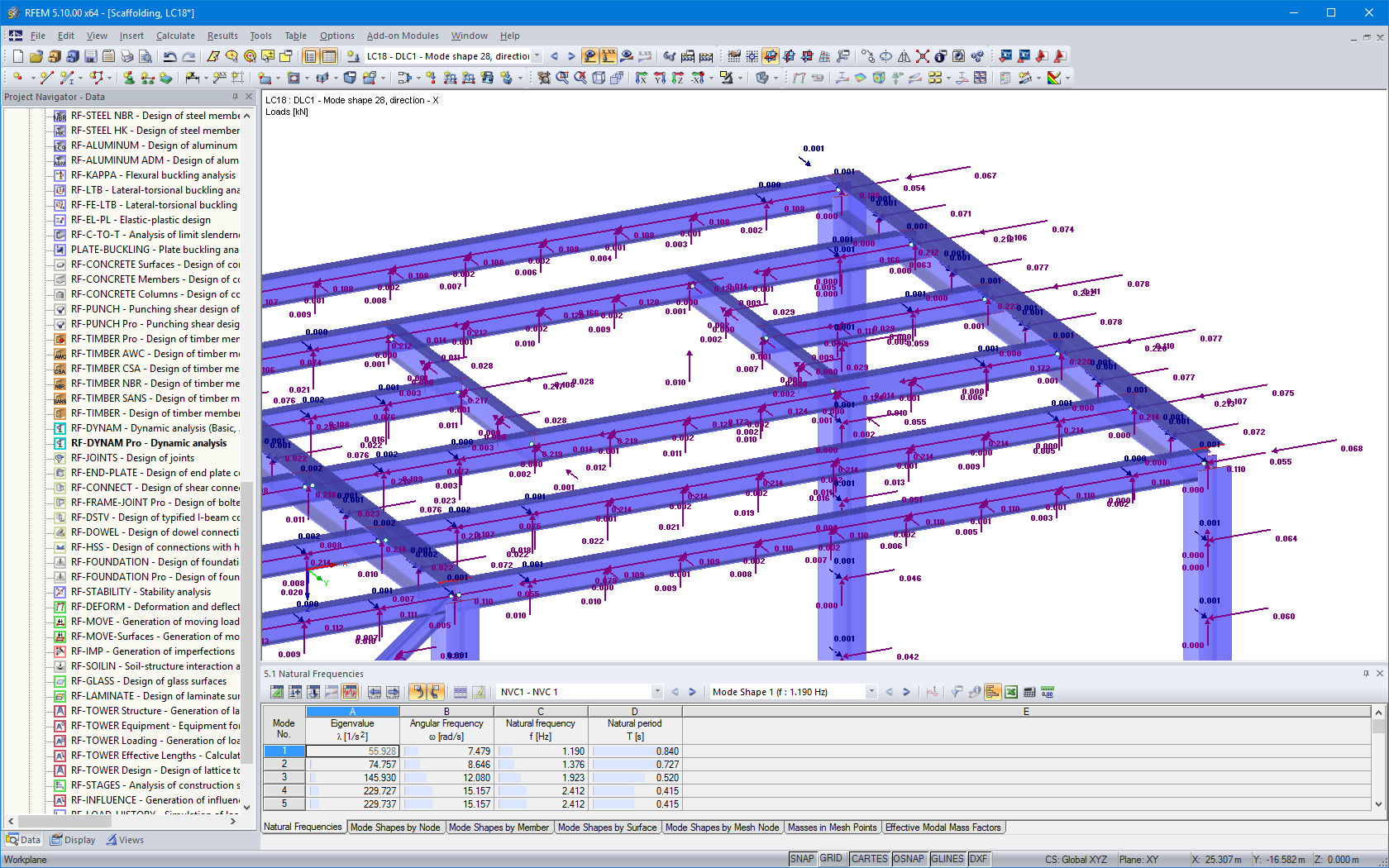Viewport: 1389px width, 868px height.
Task: Click the info icon in toolbar
Action: 940,56
